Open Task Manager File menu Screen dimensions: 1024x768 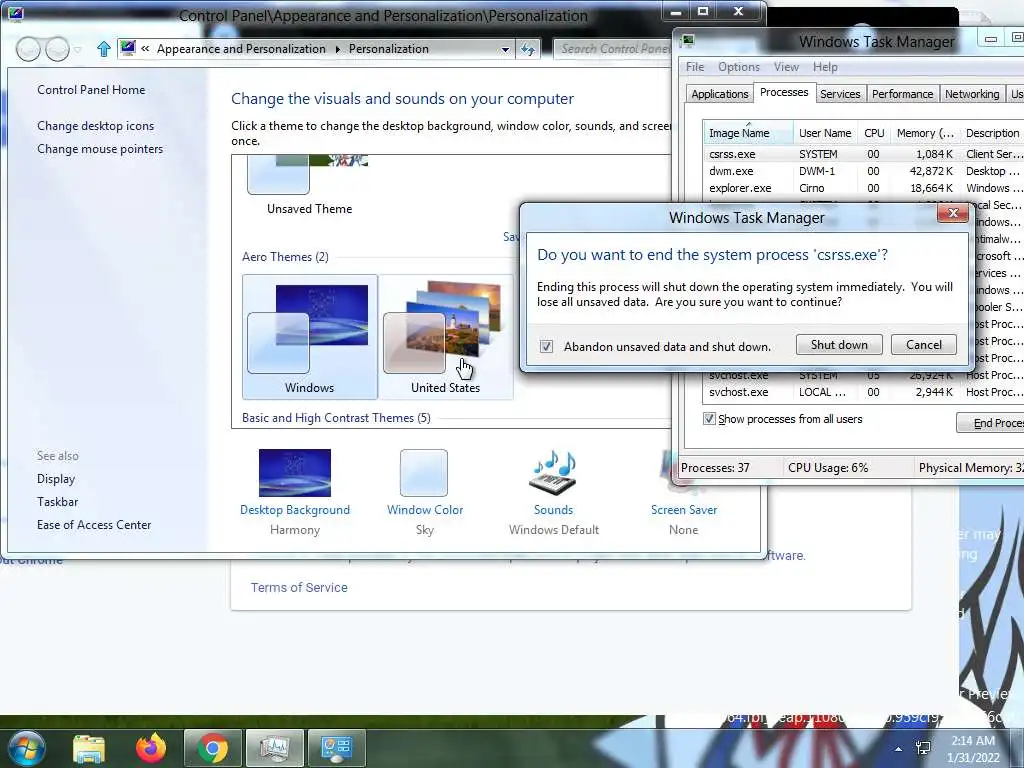click(695, 67)
